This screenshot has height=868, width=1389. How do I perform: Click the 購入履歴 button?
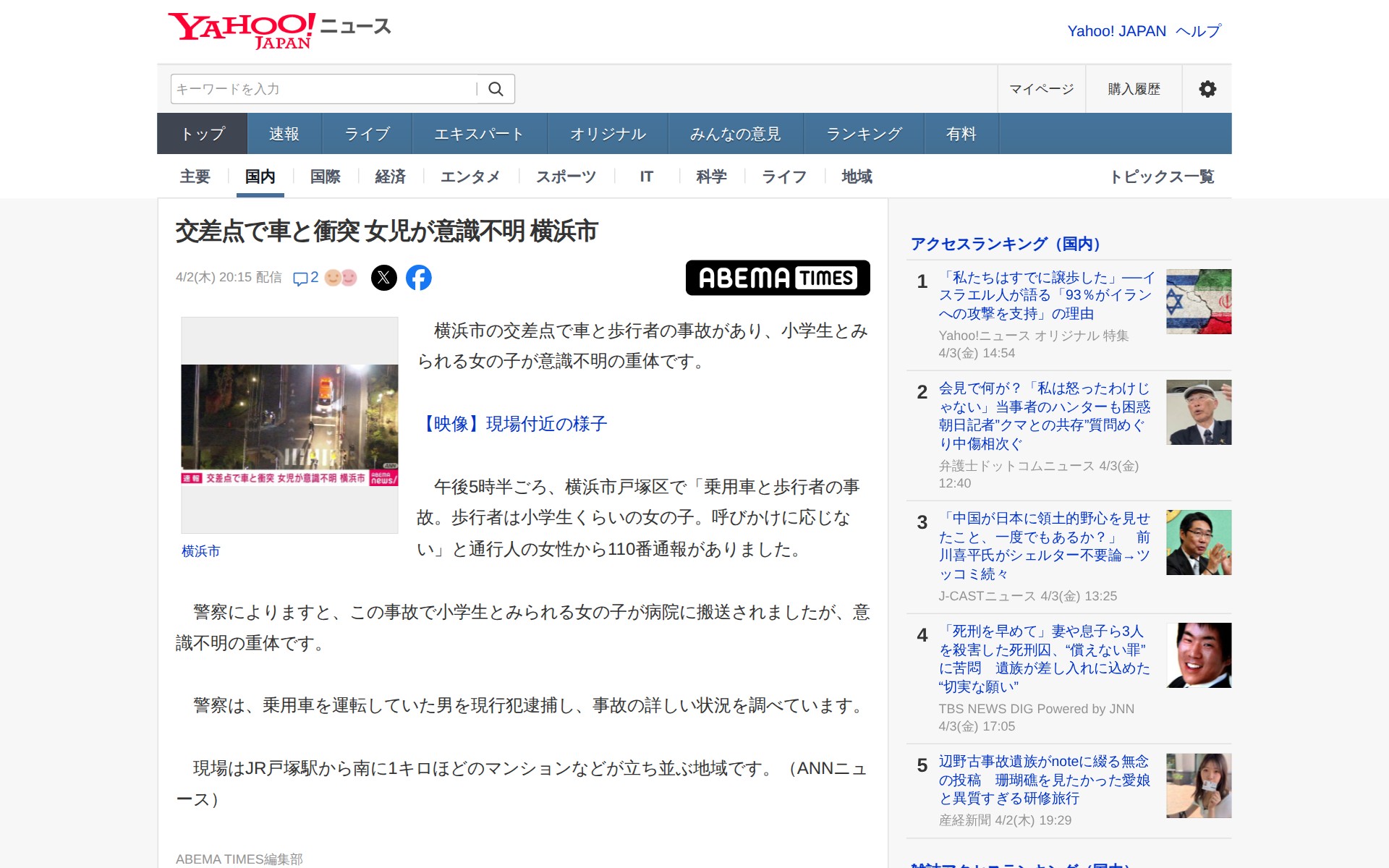[1134, 89]
